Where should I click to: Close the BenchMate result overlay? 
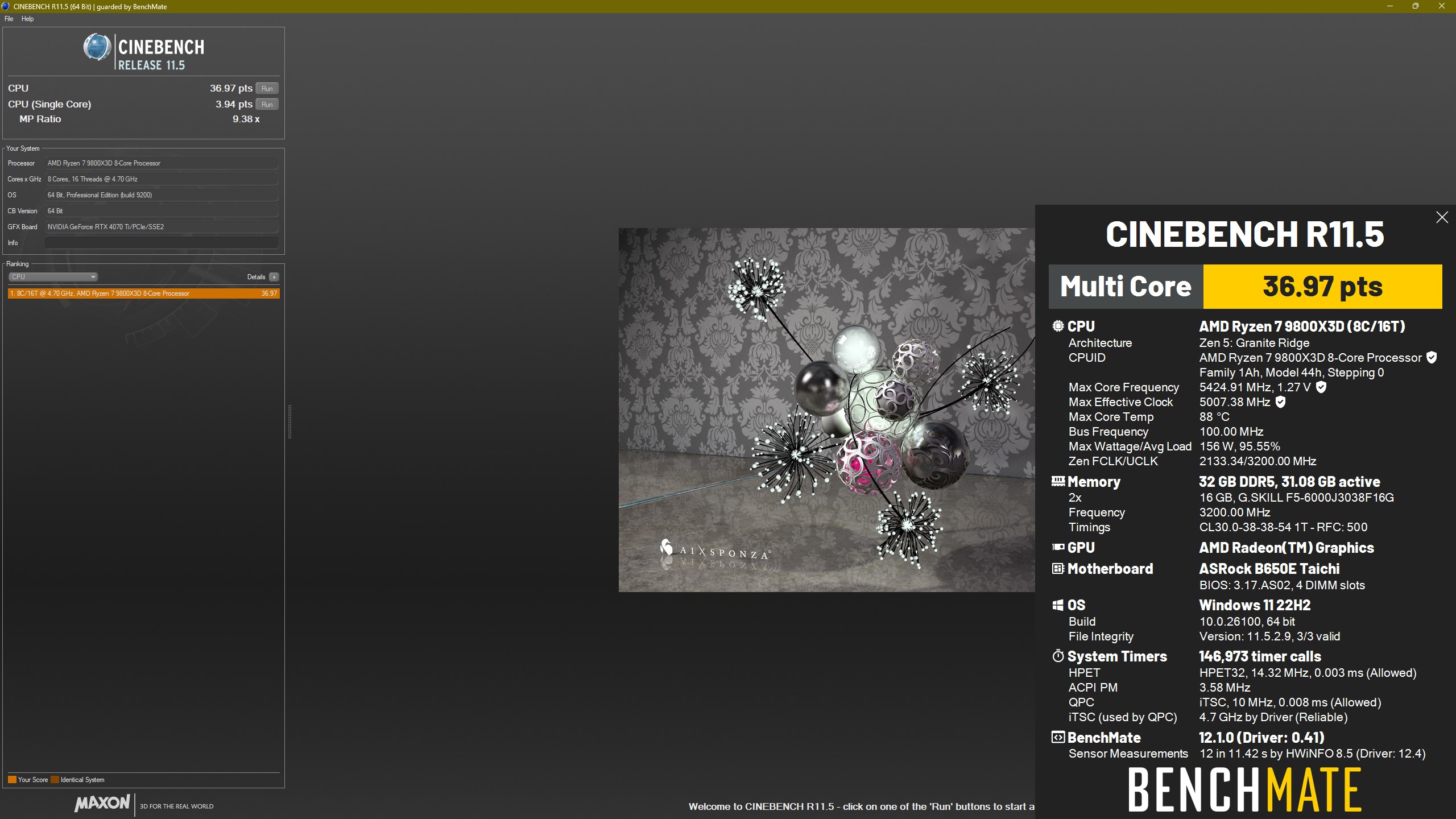tap(1442, 217)
